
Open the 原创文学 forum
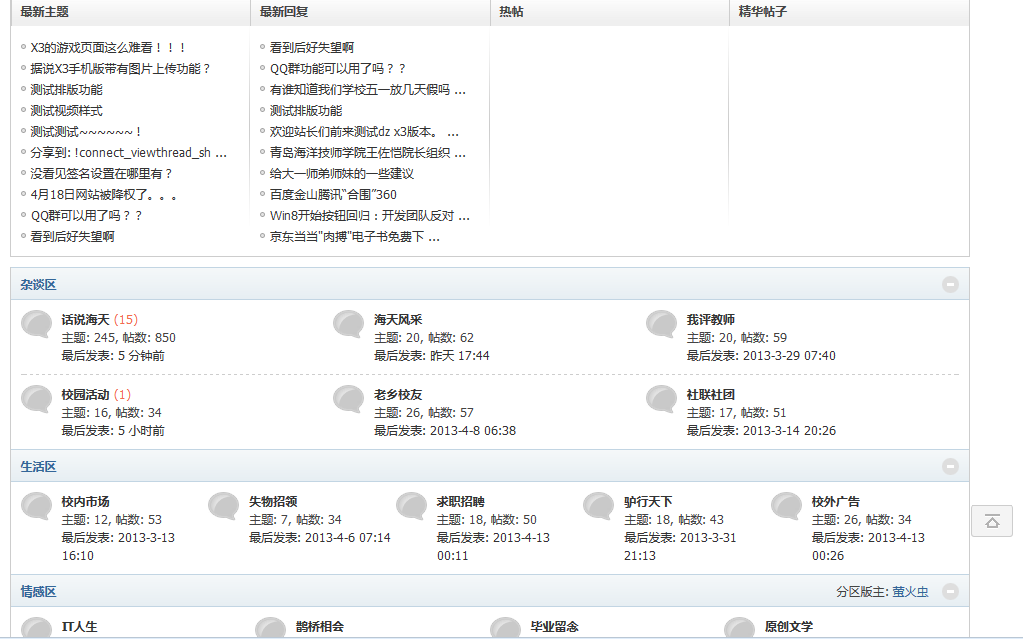pyautogui.click(x=789, y=627)
